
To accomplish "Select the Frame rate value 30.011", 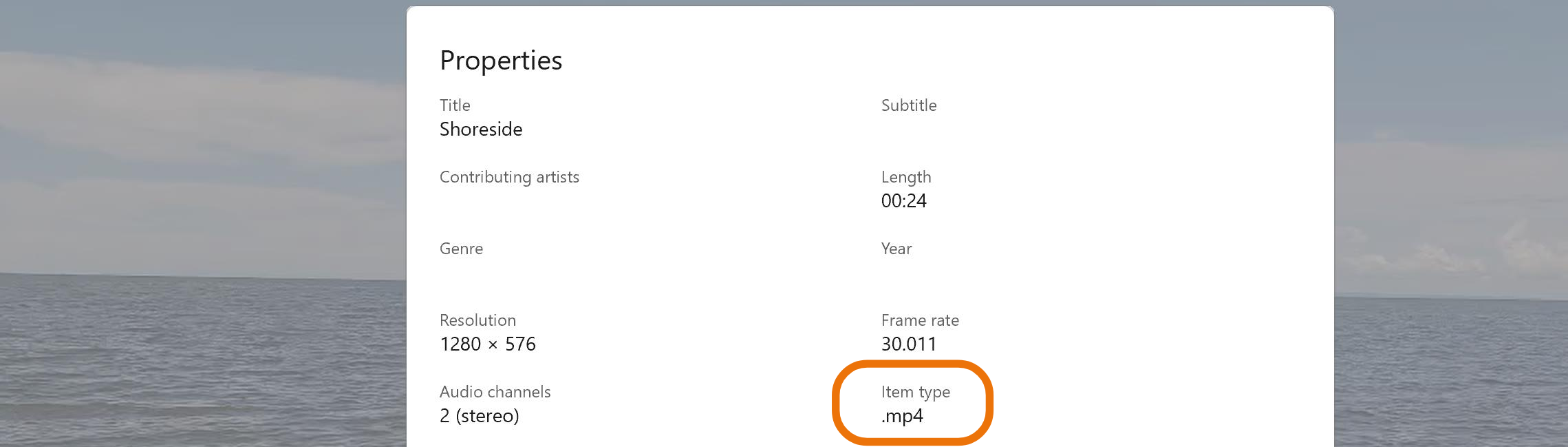I will pyautogui.click(x=909, y=344).
